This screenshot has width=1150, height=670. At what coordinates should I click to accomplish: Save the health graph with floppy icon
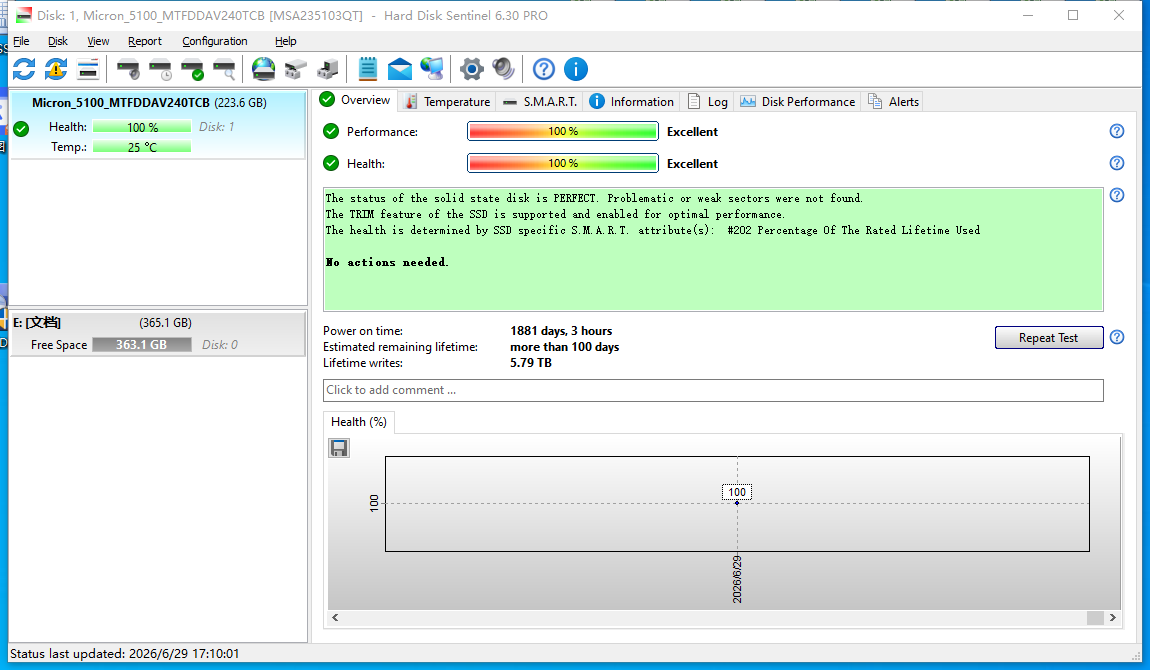click(x=339, y=448)
